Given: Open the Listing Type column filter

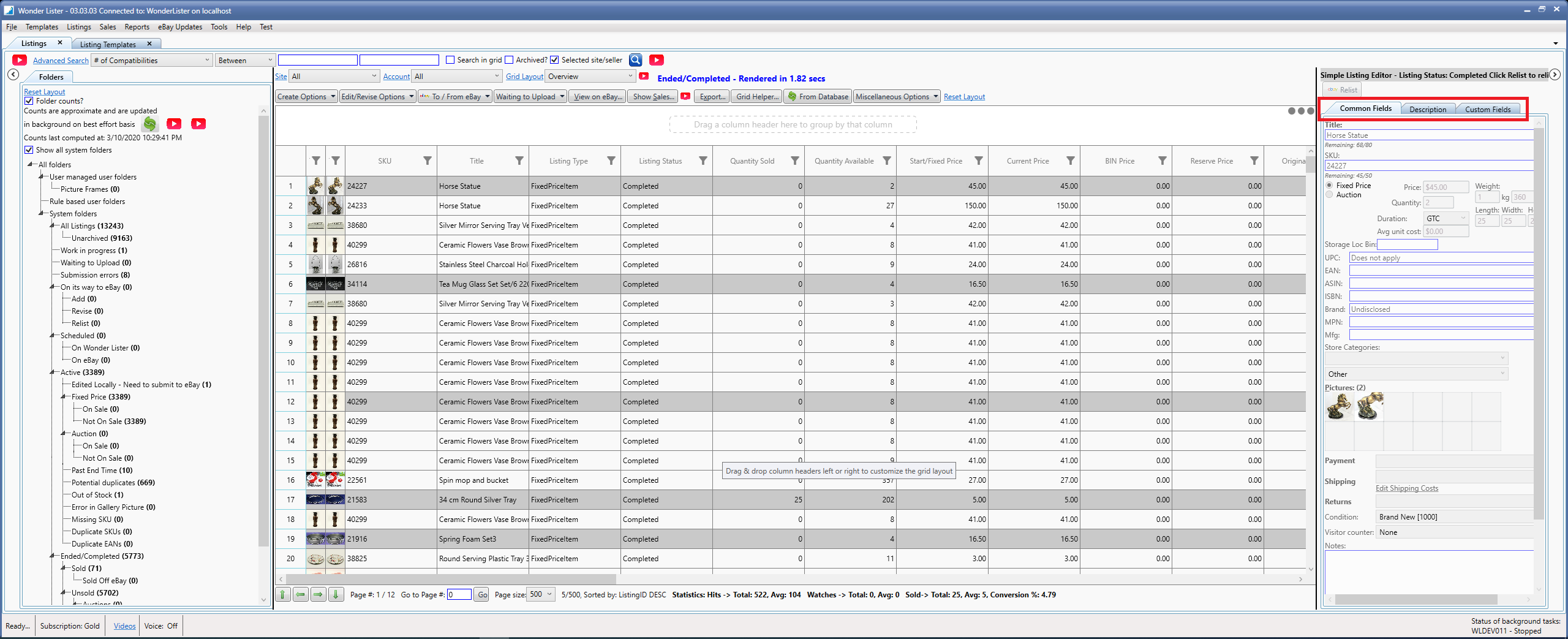Looking at the screenshot, I should pos(611,161).
